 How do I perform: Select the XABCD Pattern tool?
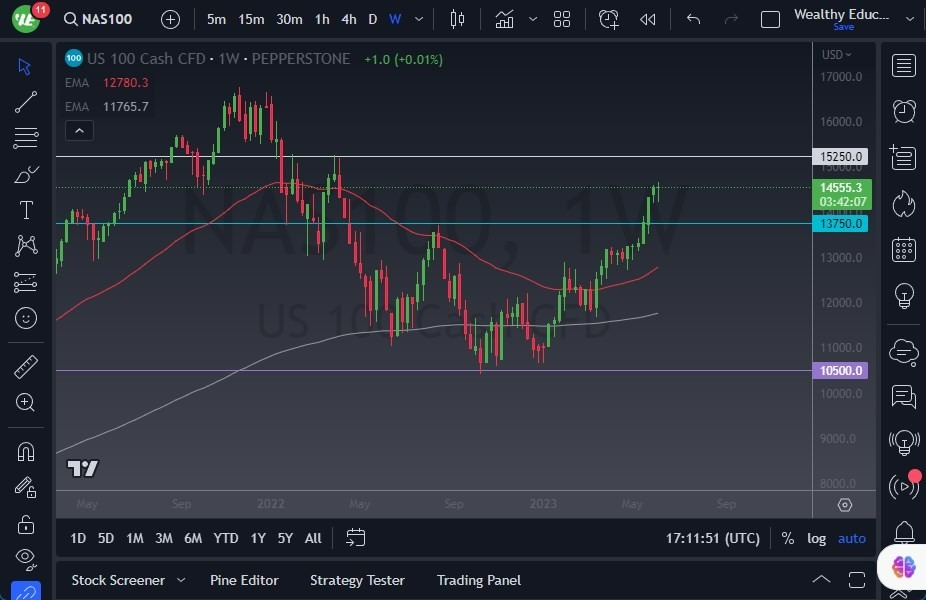[x=25, y=246]
